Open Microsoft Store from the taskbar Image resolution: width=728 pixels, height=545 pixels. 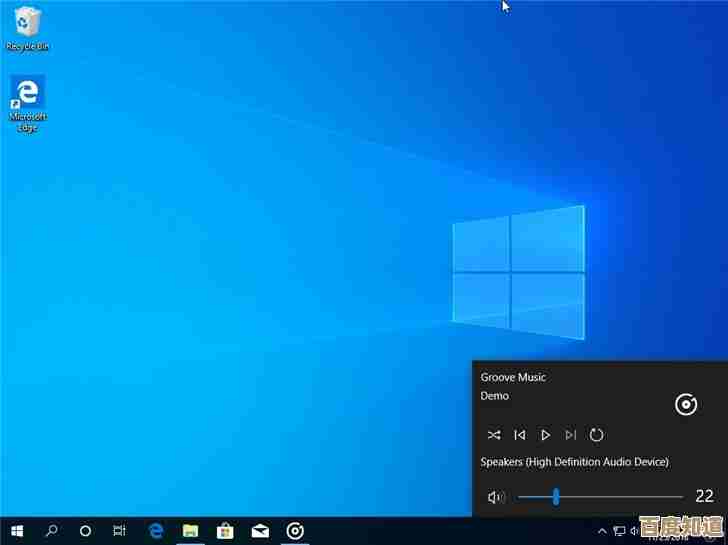[x=225, y=531]
